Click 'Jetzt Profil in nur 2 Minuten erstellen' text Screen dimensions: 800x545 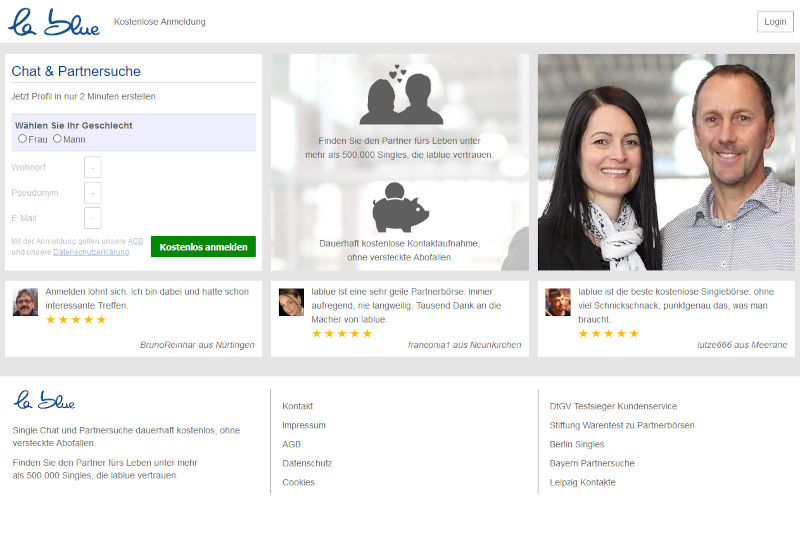coord(84,96)
